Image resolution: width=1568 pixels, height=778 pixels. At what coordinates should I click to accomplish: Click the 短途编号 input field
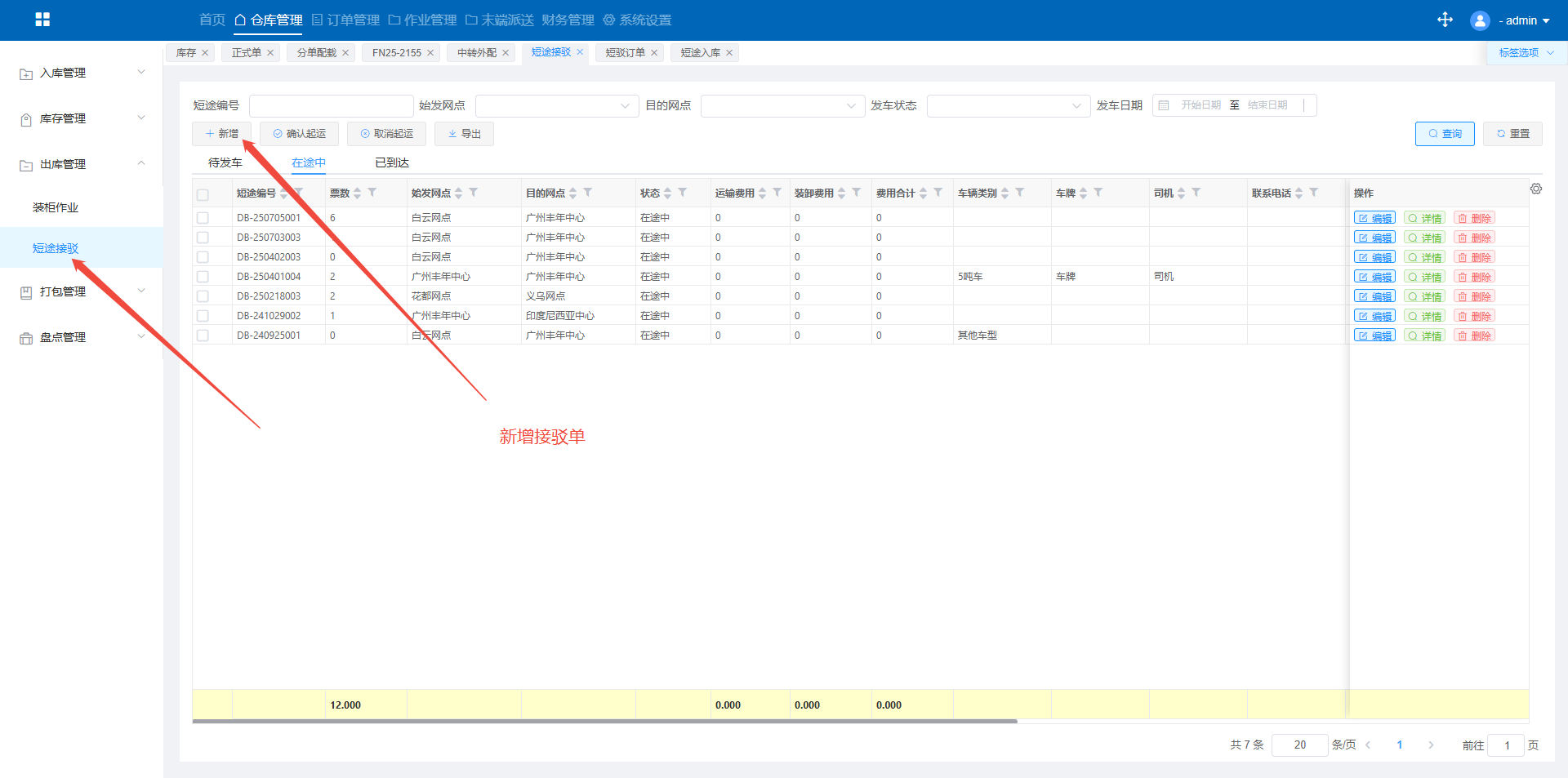(331, 106)
